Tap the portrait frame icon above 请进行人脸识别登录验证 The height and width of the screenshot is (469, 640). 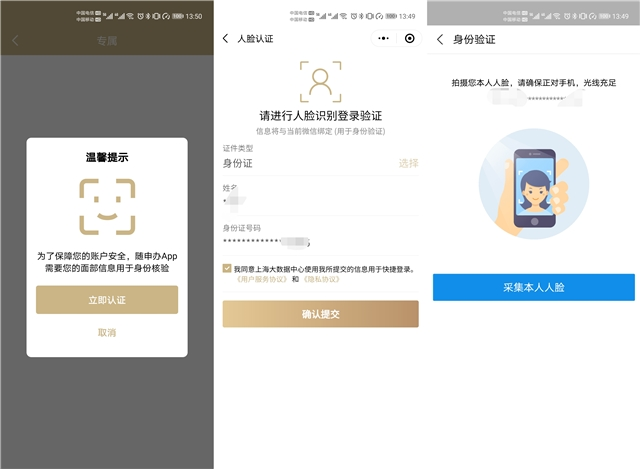pyautogui.click(x=320, y=80)
